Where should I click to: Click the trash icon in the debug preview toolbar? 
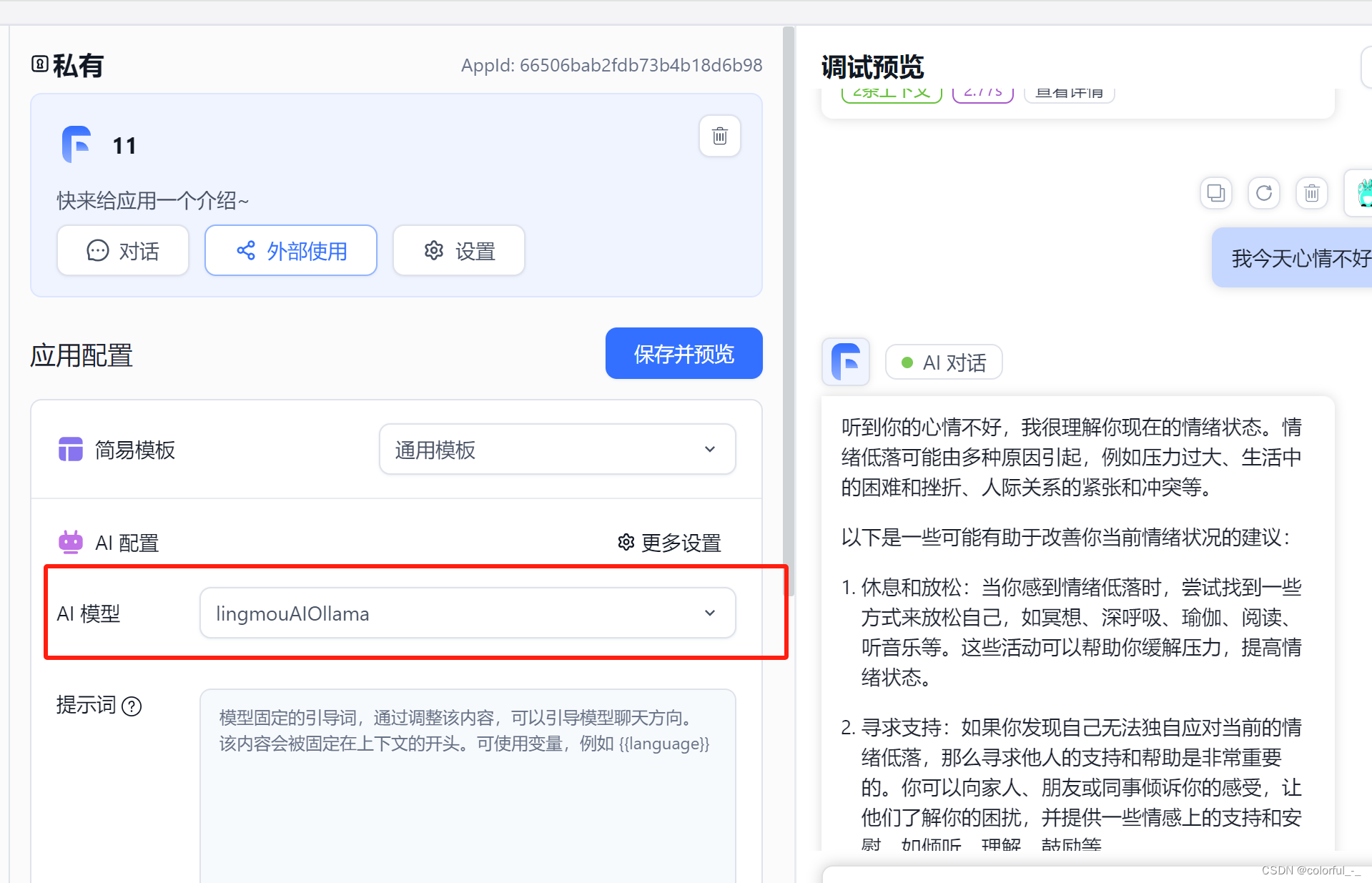coord(1311,193)
